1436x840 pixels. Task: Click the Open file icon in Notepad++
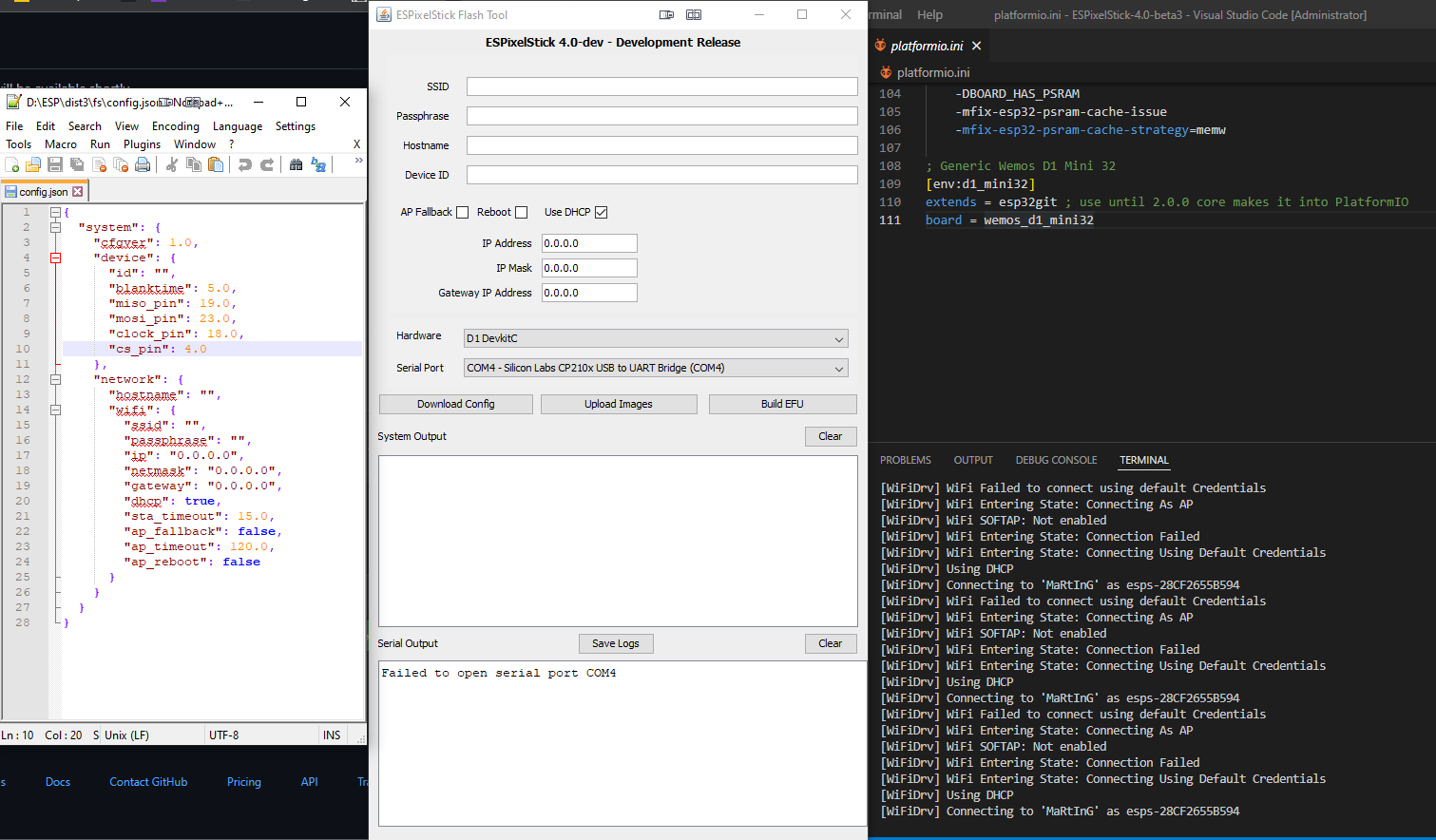(x=33, y=164)
